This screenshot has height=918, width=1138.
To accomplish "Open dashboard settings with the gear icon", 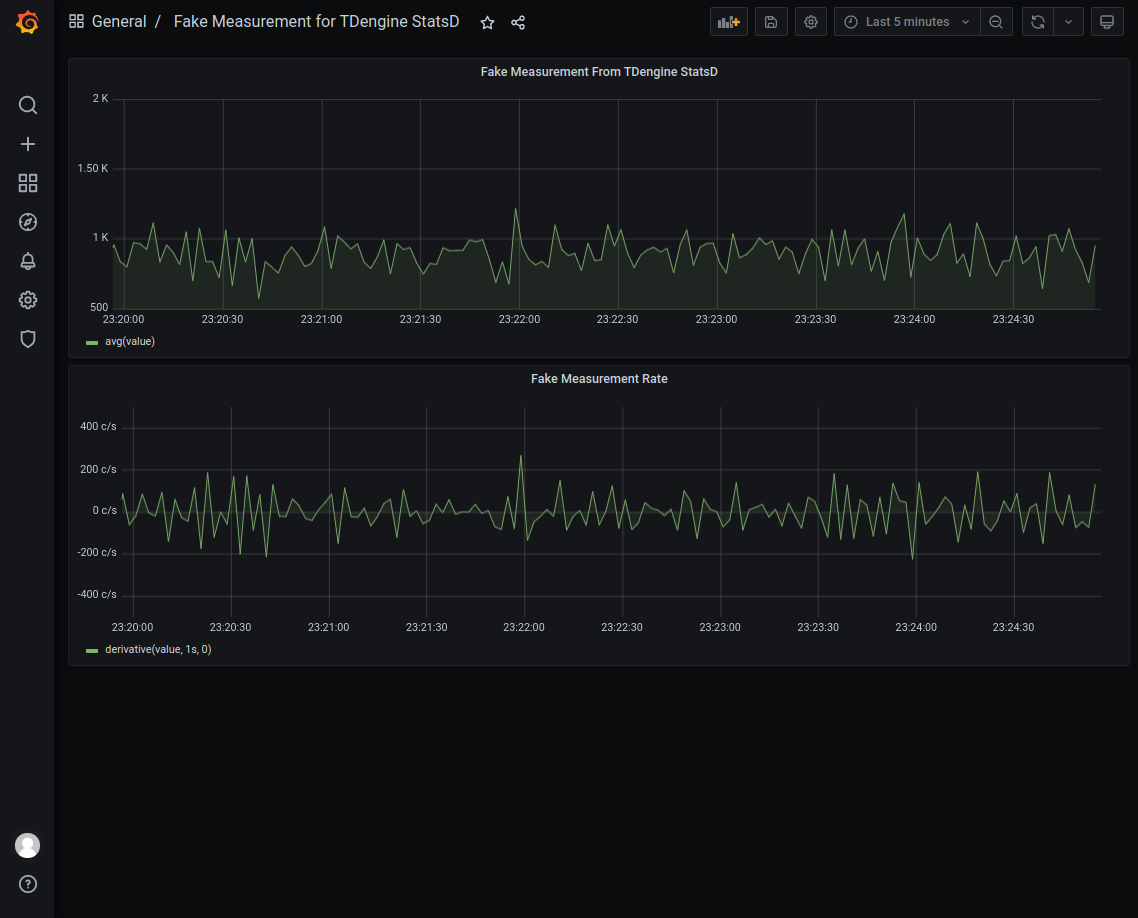I will click(x=810, y=21).
